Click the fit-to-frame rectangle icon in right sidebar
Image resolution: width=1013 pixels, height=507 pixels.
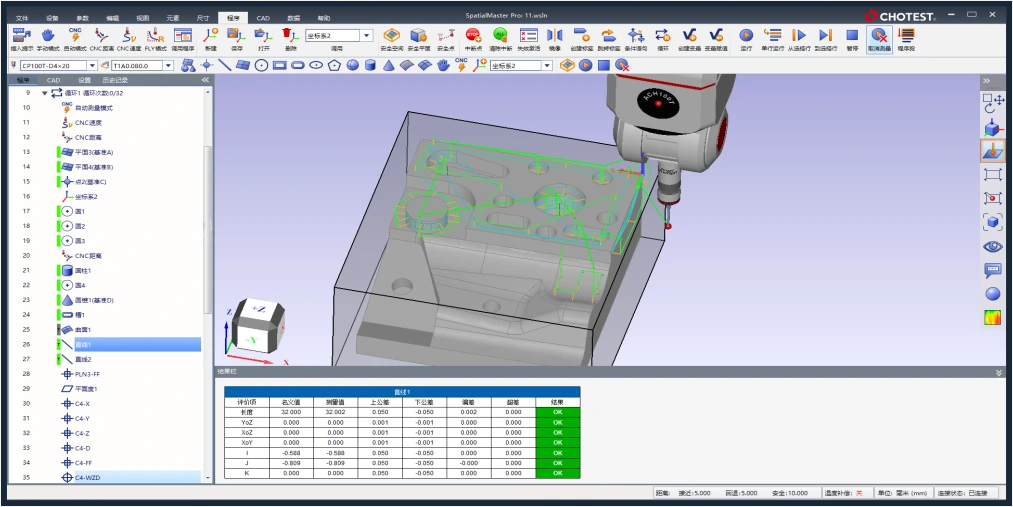[993, 174]
